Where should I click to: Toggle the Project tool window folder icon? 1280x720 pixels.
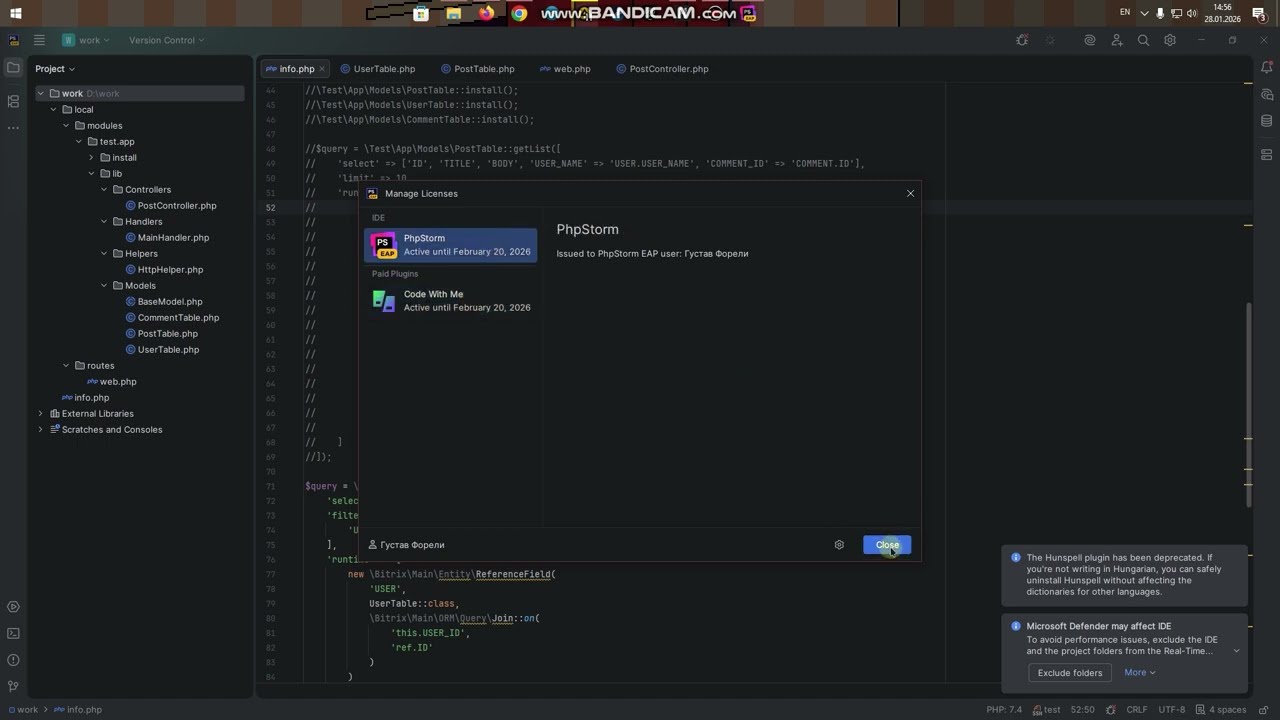click(13, 68)
